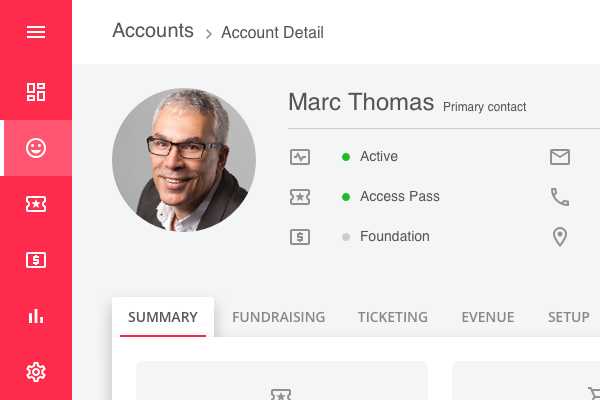Click the phone contact icon
This screenshot has height=400, width=600.
click(x=560, y=197)
